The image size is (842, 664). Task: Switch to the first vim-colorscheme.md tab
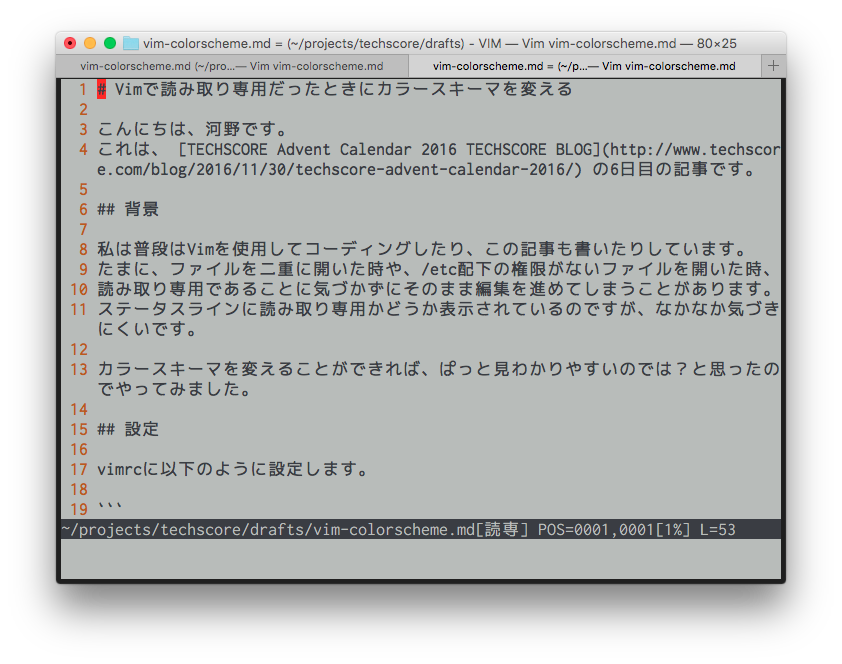232,66
